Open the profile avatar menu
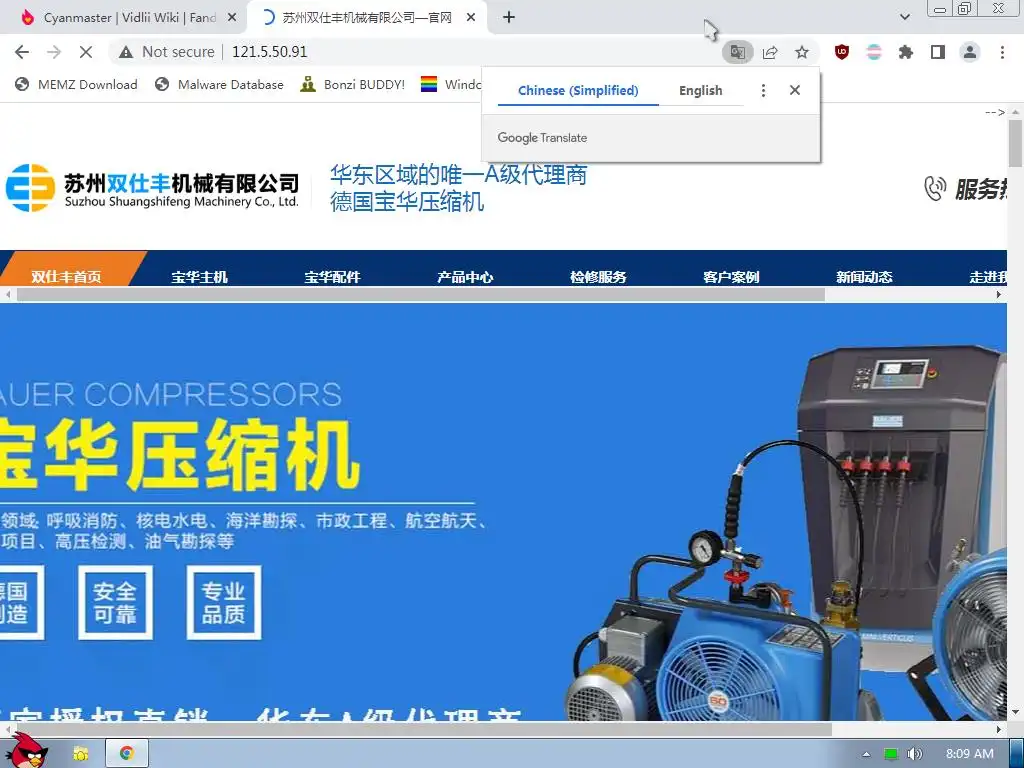This screenshot has height=768, width=1024. pyautogui.click(x=970, y=52)
